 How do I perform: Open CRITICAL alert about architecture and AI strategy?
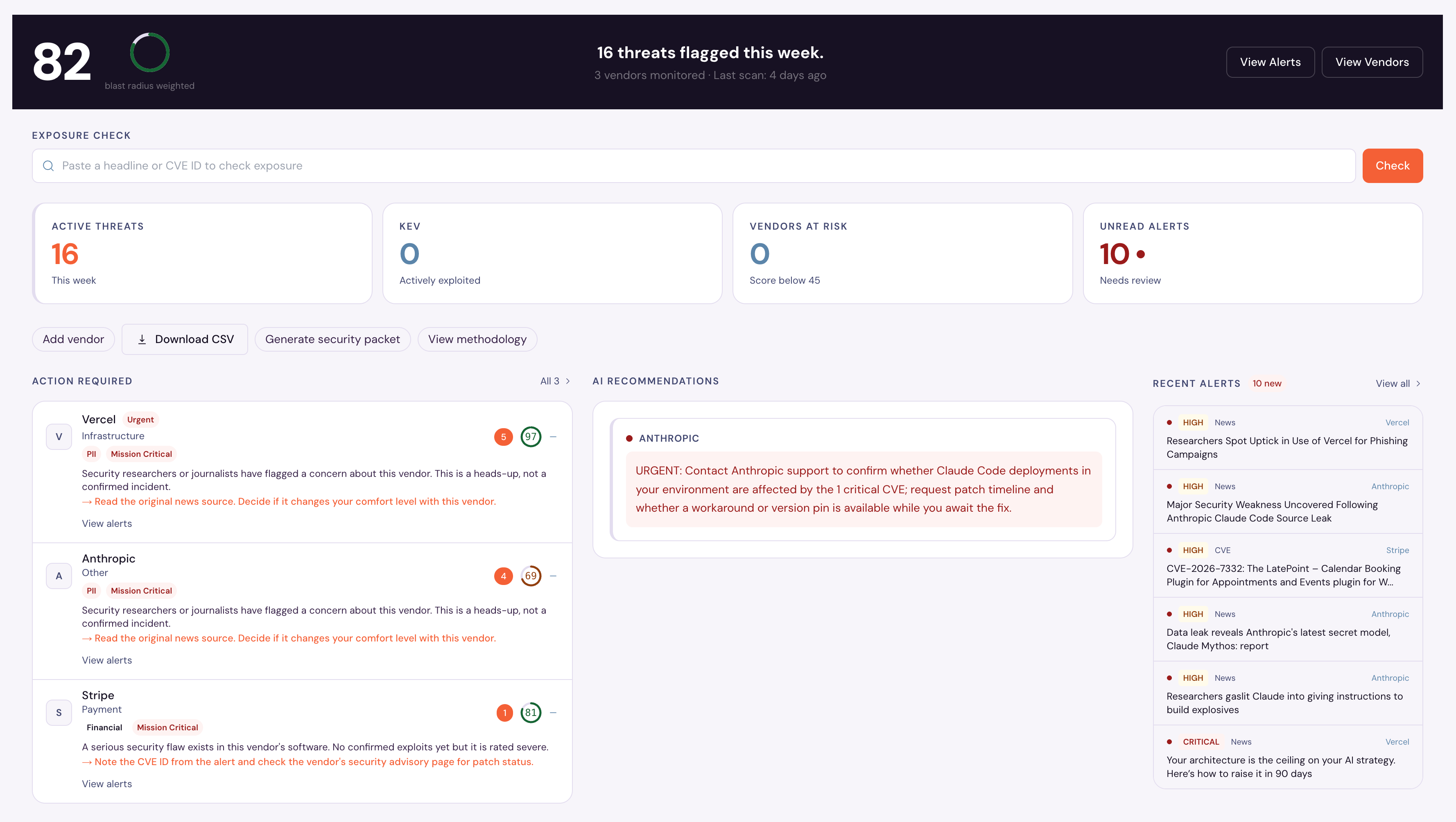pos(1288,757)
